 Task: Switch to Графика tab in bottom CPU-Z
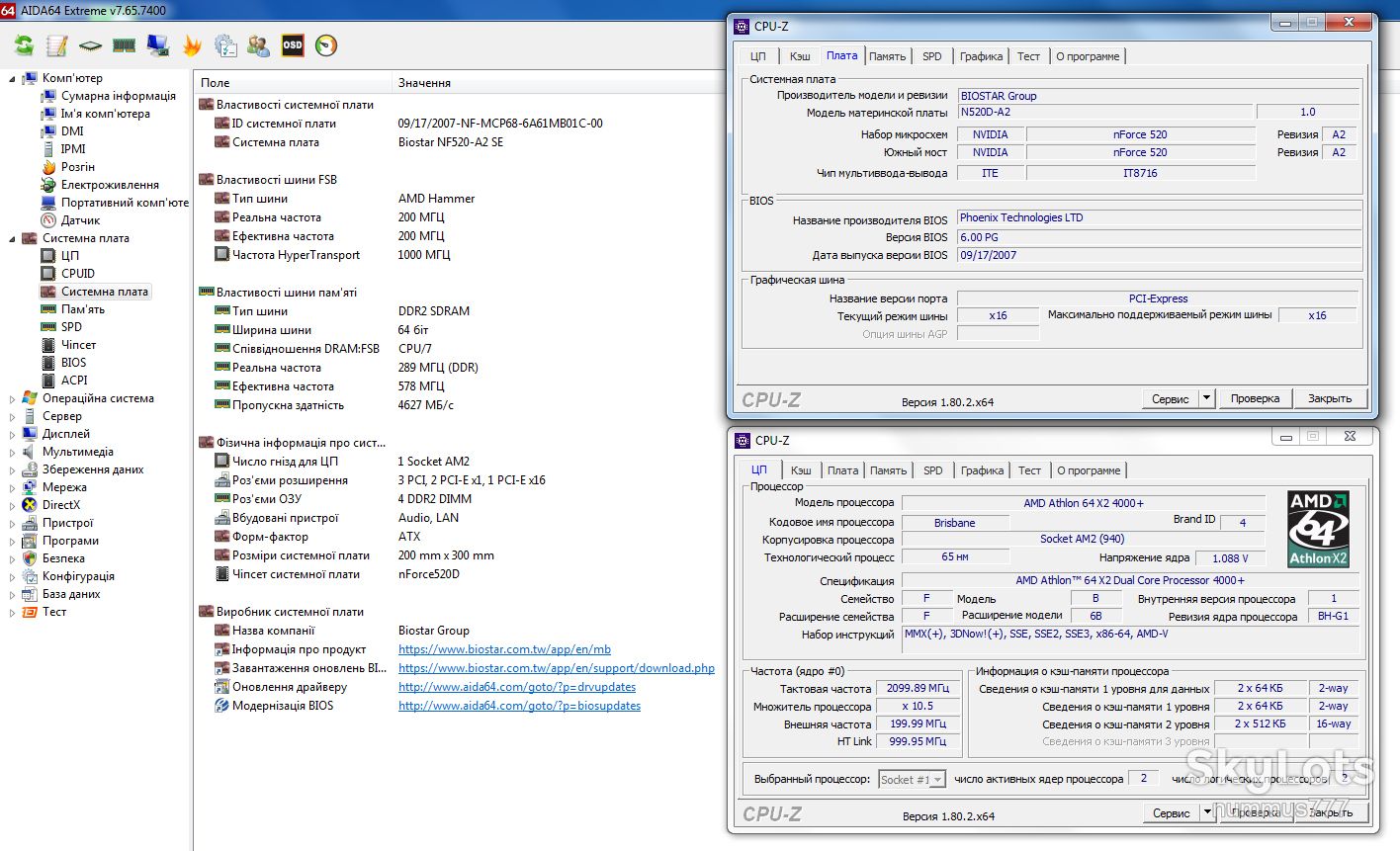tap(982, 470)
